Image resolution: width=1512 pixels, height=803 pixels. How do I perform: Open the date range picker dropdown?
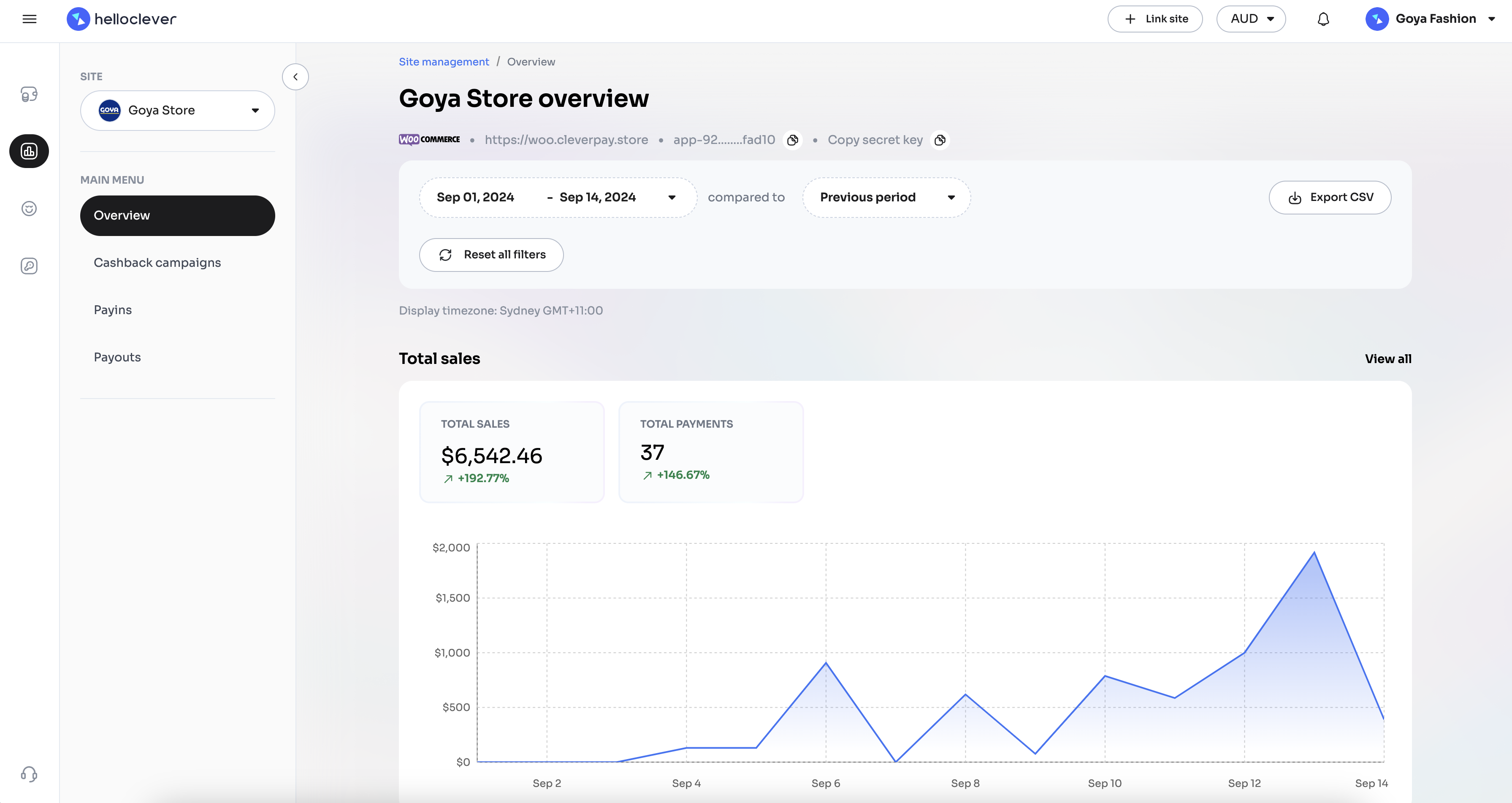coord(558,197)
